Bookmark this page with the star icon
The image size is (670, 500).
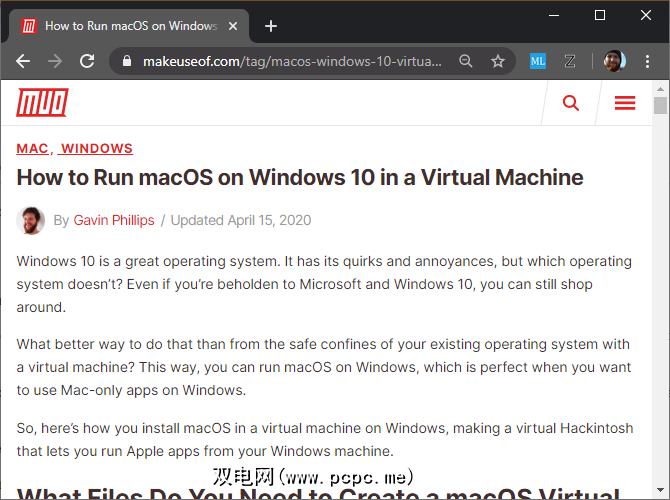498,61
